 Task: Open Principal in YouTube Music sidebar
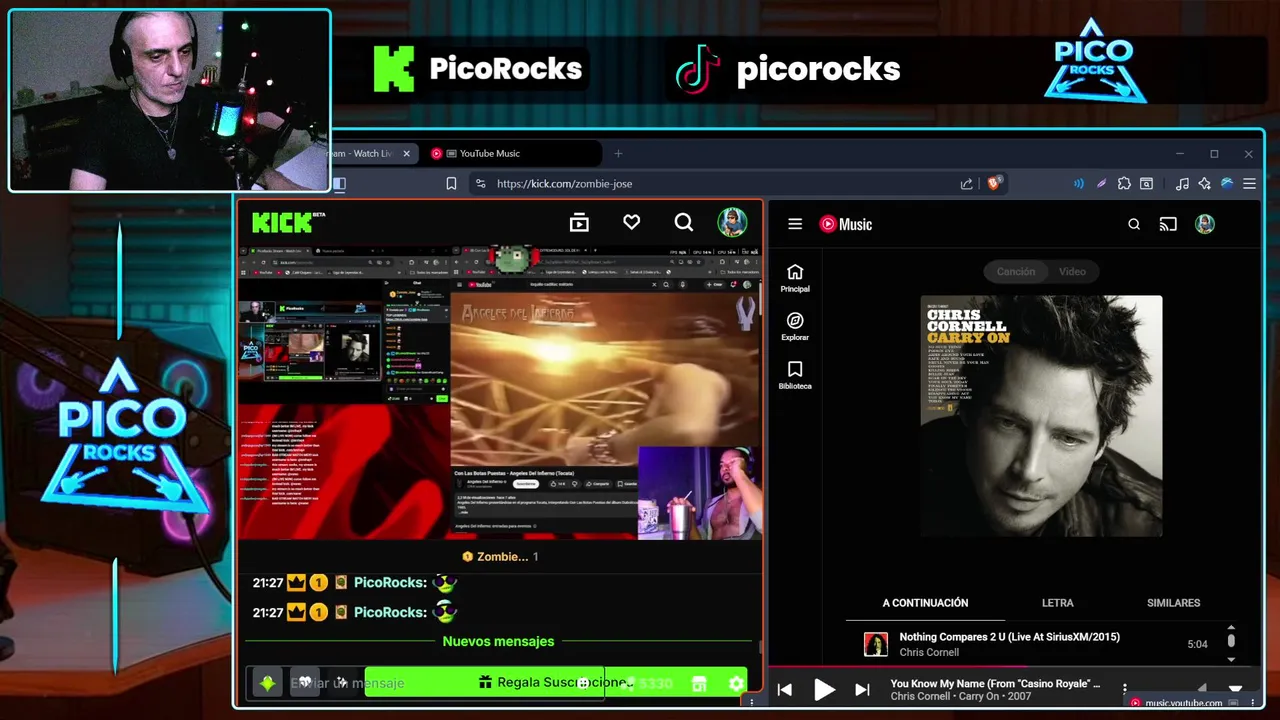click(795, 278)
